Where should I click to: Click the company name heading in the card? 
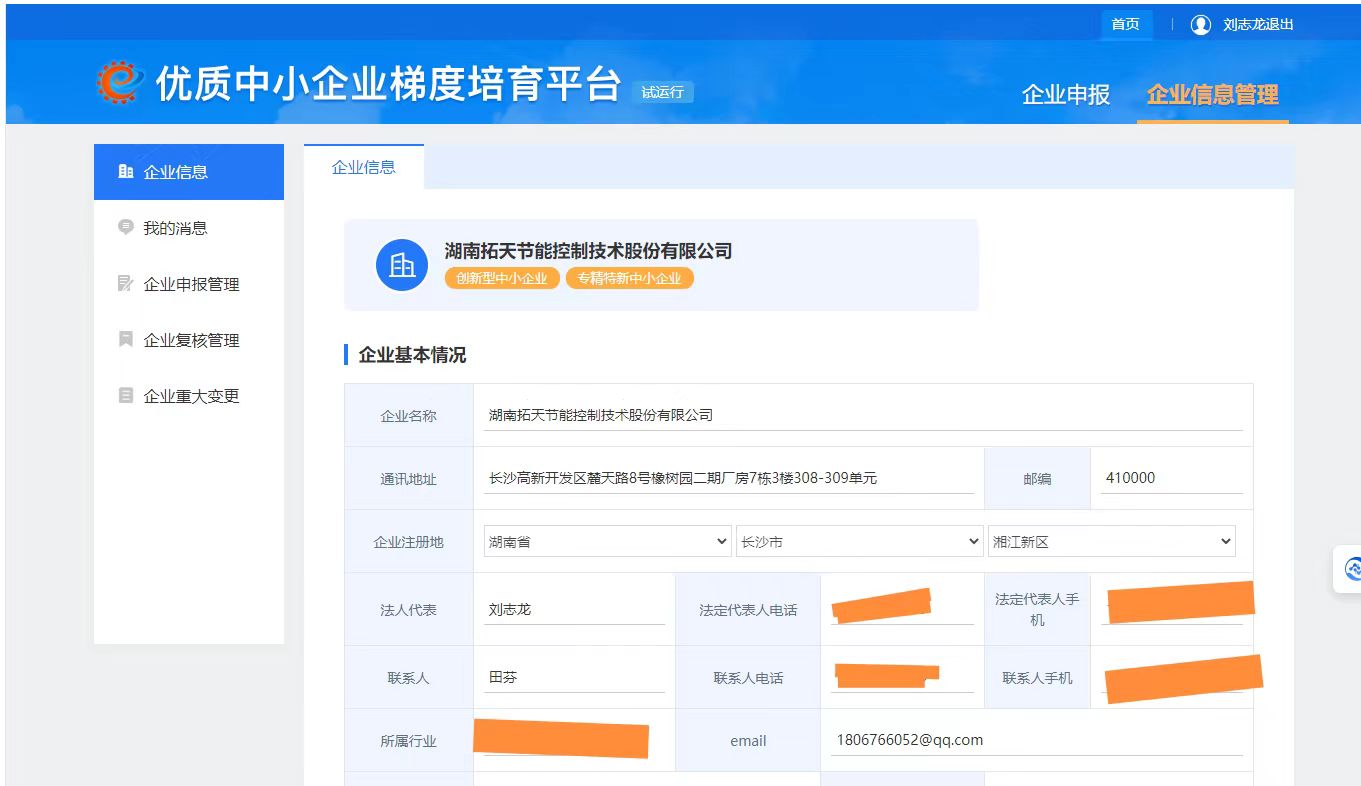(588, 251)
